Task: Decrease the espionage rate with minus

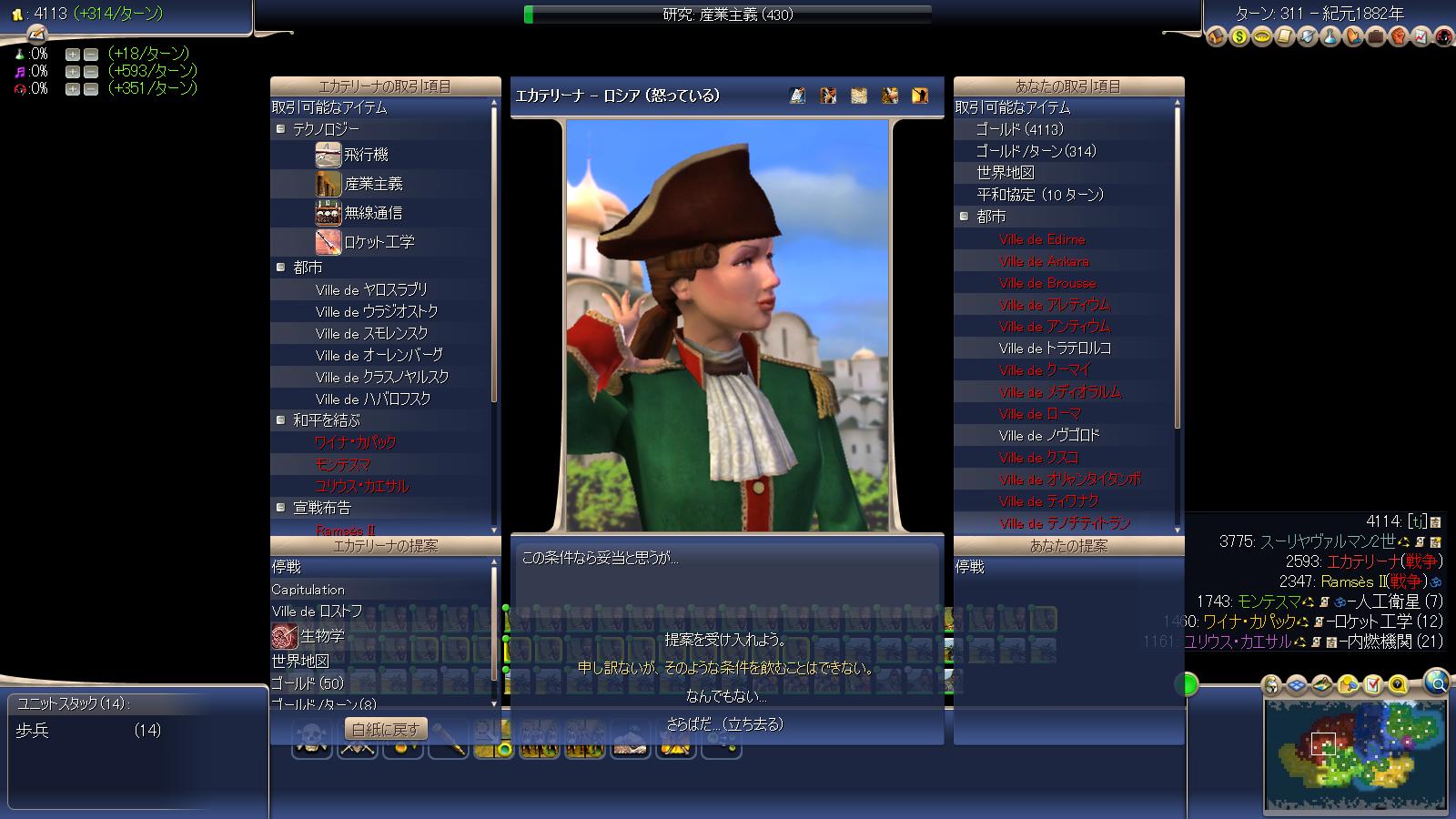Action: (90, 89)
